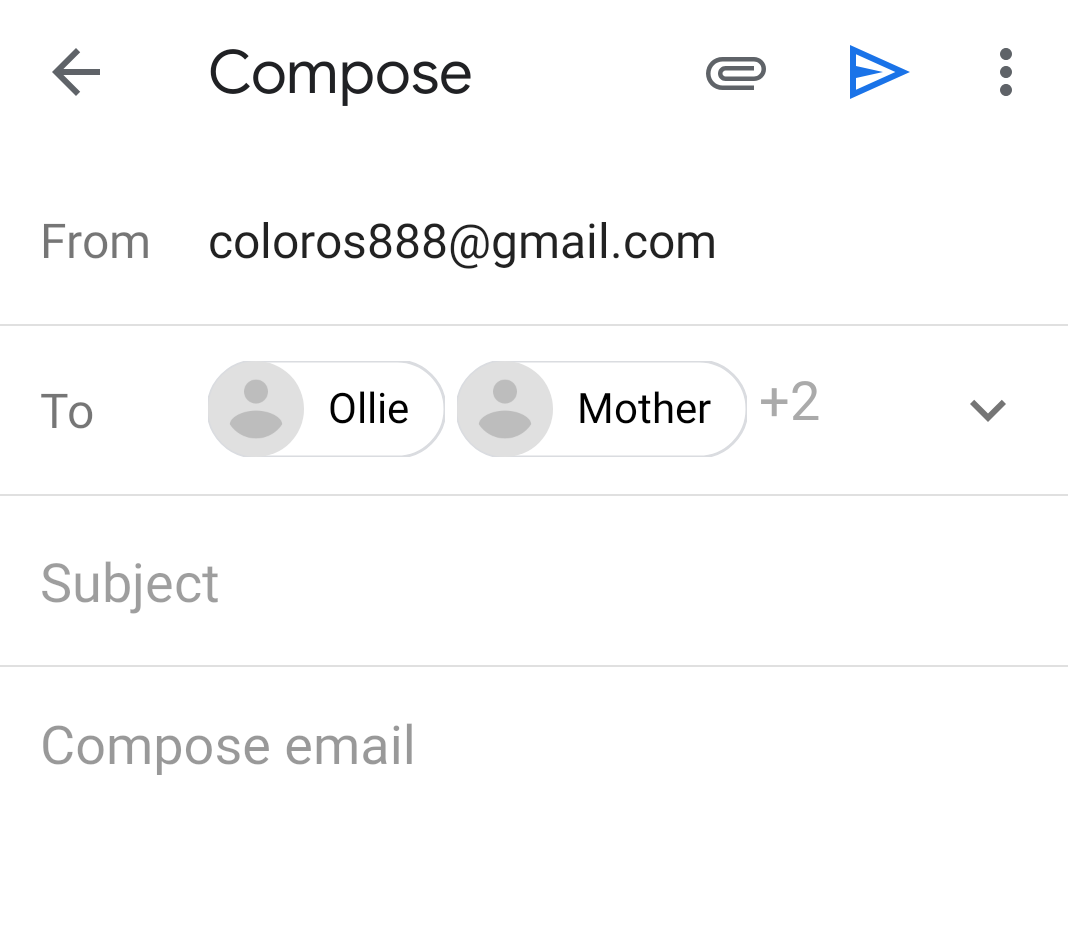The image size is (1068, 952).
Task: Select the sender address coloros888@gmail.com
Action: (x=462, y=243)
